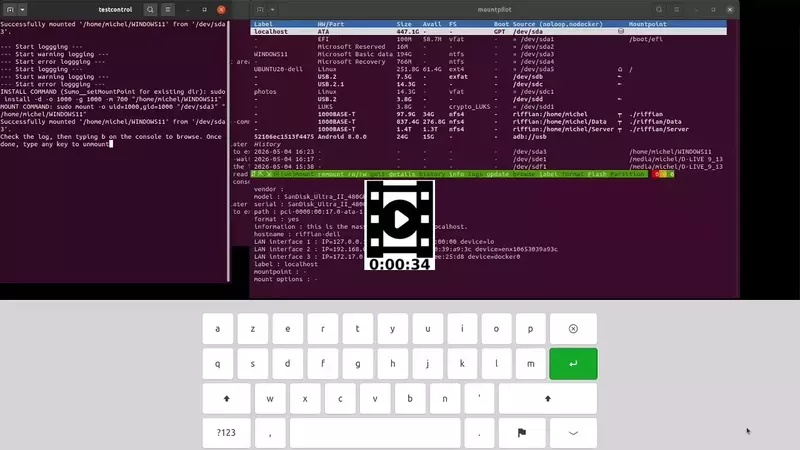Open new tab icon in mountpilot window
Screen dimensions: 800x450
click(x=260, y=9)
